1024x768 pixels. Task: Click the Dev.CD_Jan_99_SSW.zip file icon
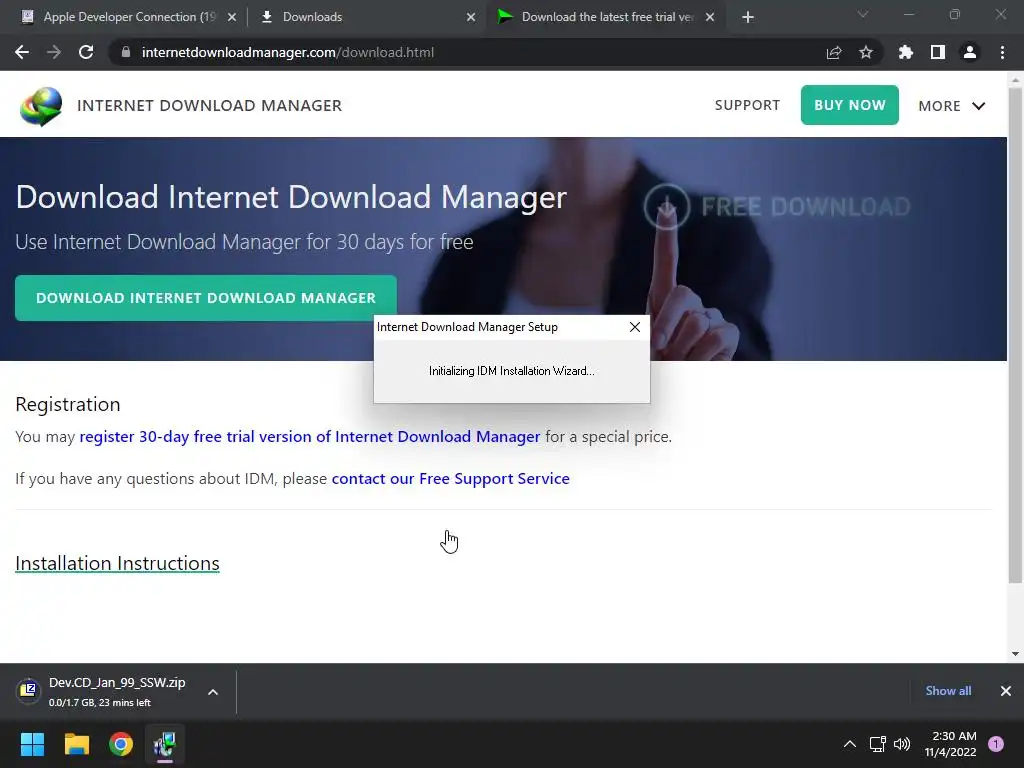pyautogui.click(x=28, y=690)
